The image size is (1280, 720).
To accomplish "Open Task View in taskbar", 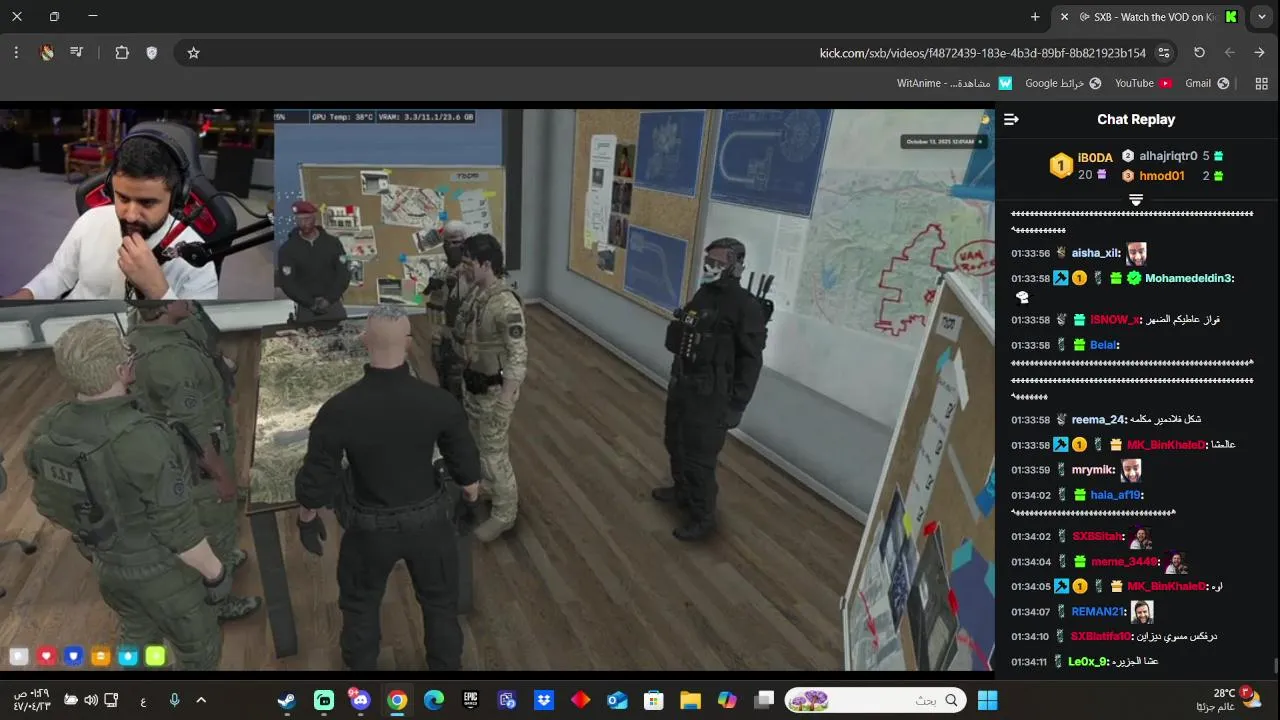I will click(x=764, y=700).
